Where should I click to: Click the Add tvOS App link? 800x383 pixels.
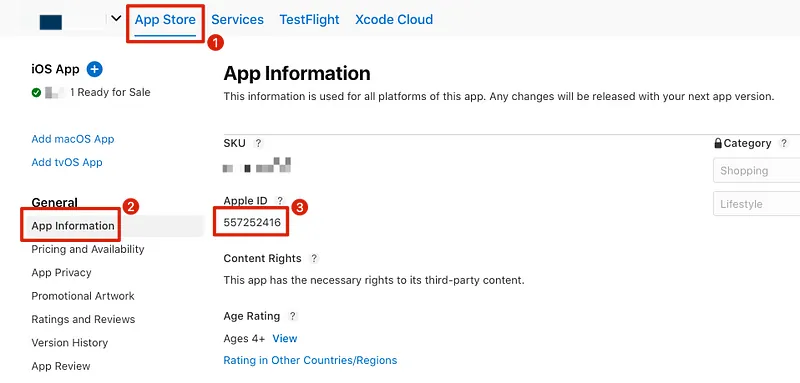point(67,163)
